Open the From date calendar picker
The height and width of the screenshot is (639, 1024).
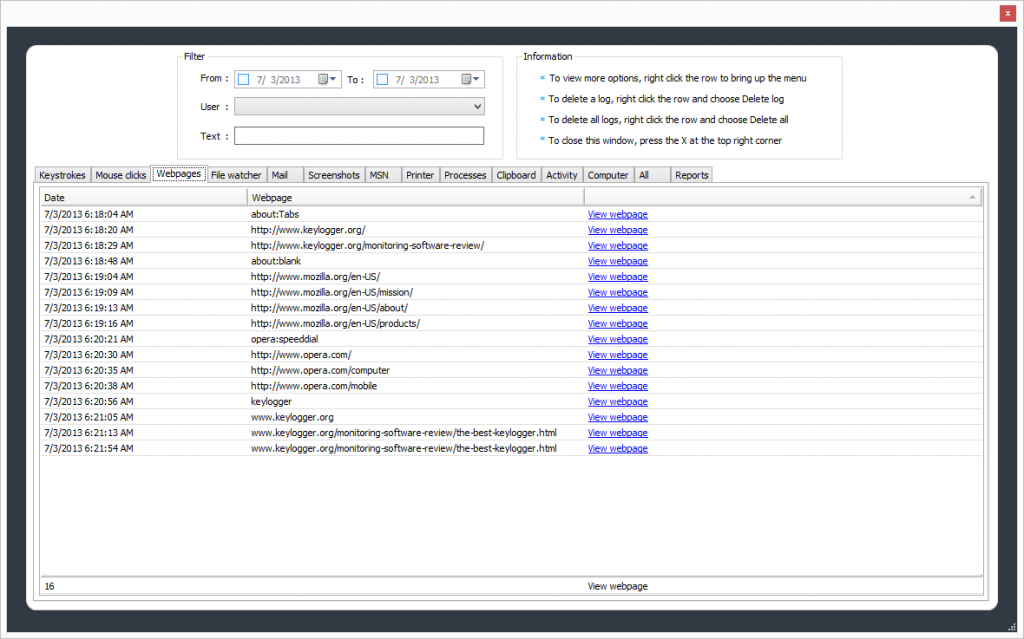(328, 80)
